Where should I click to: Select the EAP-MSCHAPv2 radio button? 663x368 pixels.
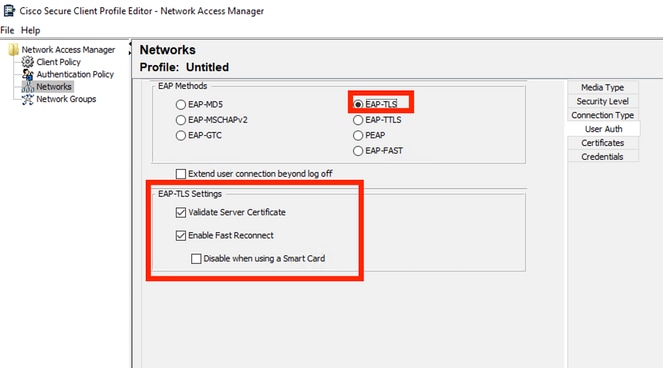181,120
